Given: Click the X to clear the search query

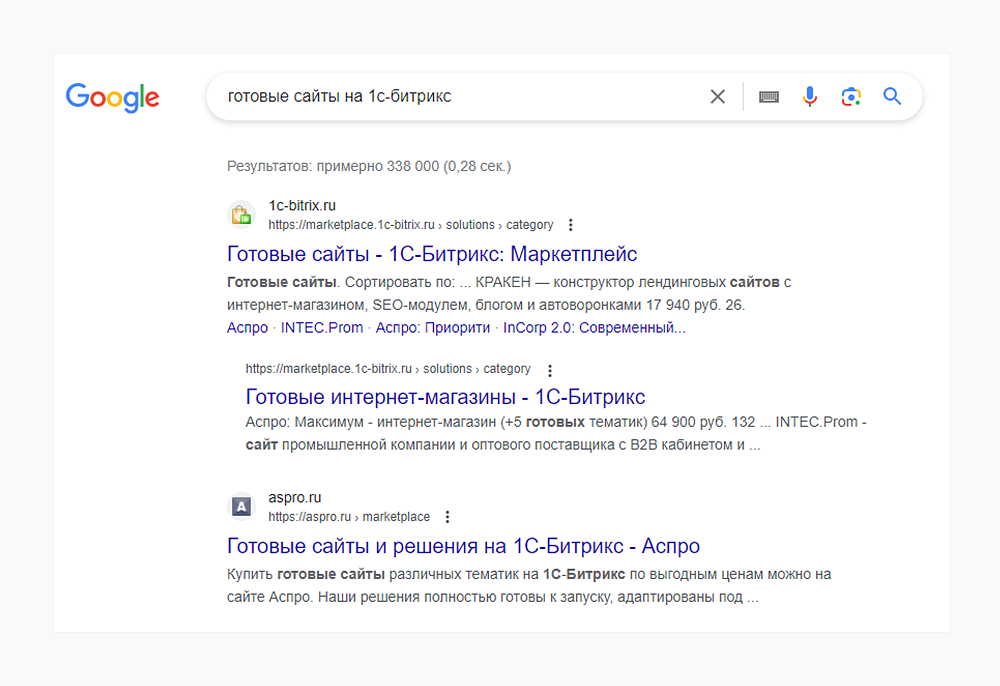Looking at the screenshot, I should point(717,96).
